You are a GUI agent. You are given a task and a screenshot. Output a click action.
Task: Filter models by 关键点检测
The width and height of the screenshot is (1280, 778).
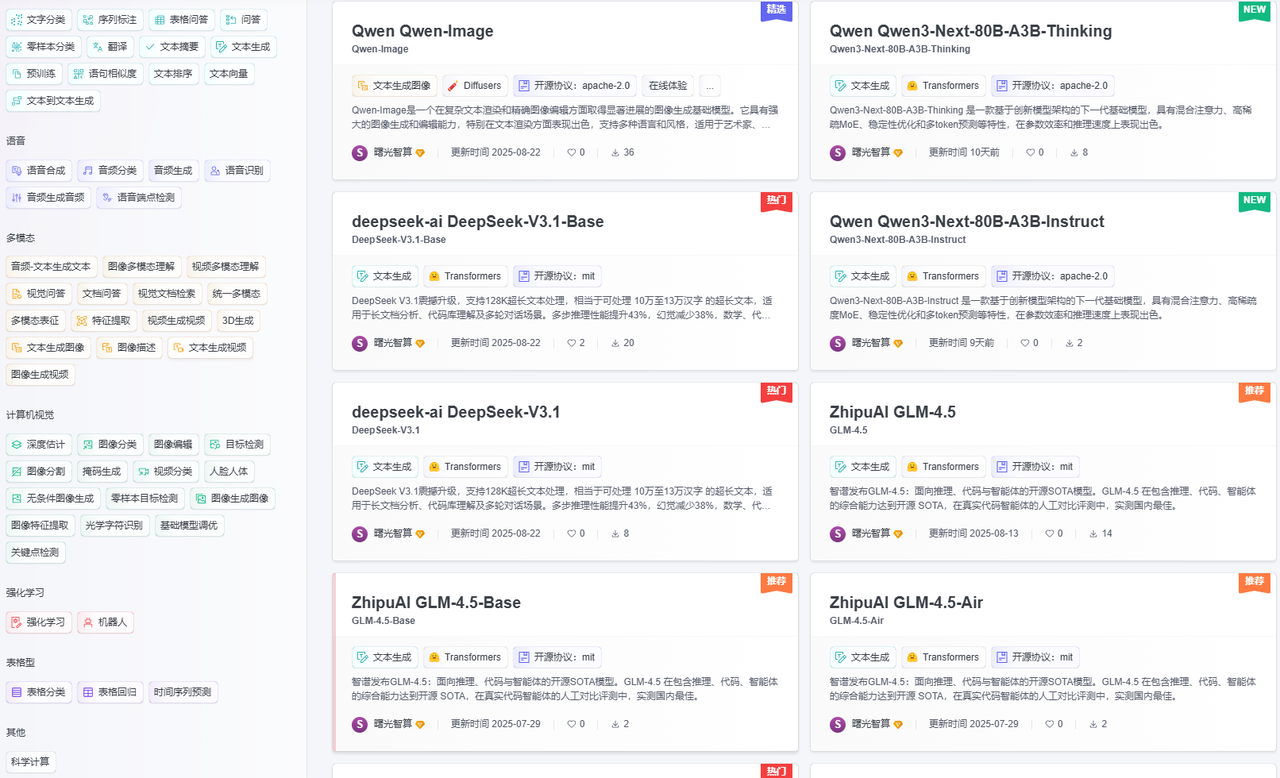[34, 552]
